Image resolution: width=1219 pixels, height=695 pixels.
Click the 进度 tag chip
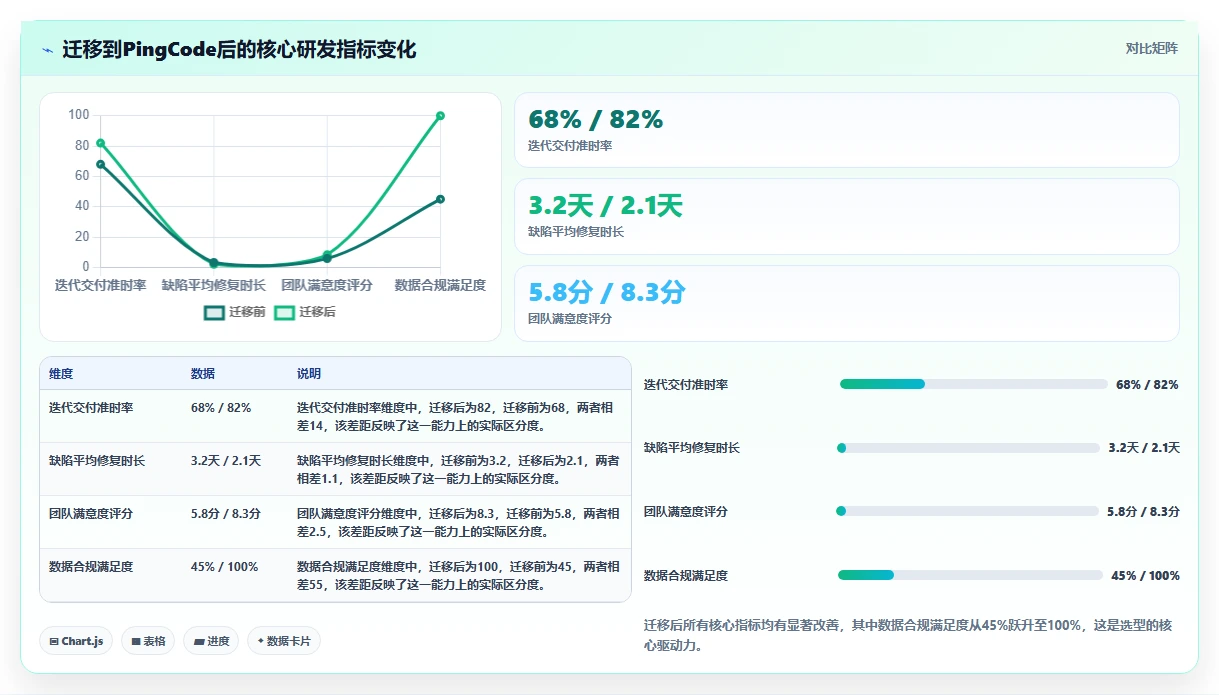click(x=211, y=641)
